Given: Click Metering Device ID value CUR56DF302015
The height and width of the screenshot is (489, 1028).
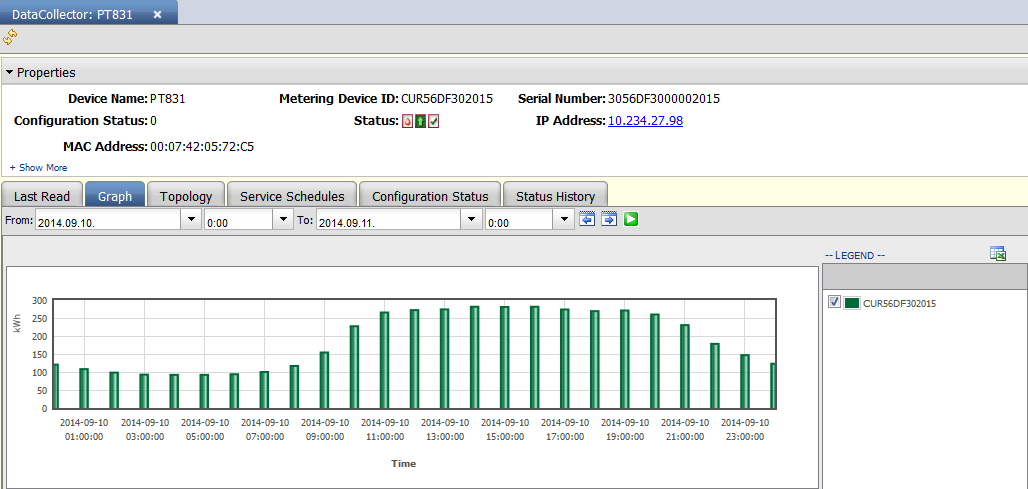Looking at the screenshot, I should 447,100.
